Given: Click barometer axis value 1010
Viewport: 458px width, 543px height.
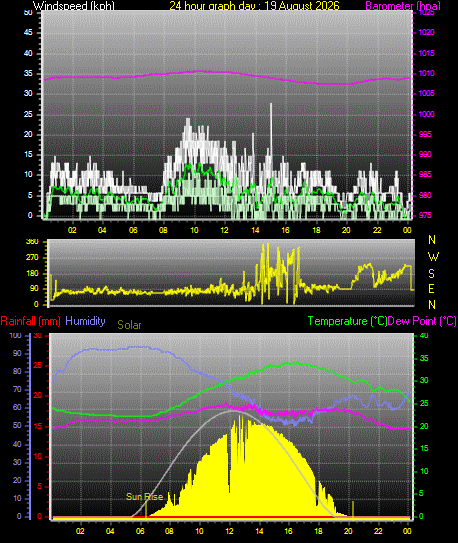Looking at the screenshot, I should pos(426,73).
